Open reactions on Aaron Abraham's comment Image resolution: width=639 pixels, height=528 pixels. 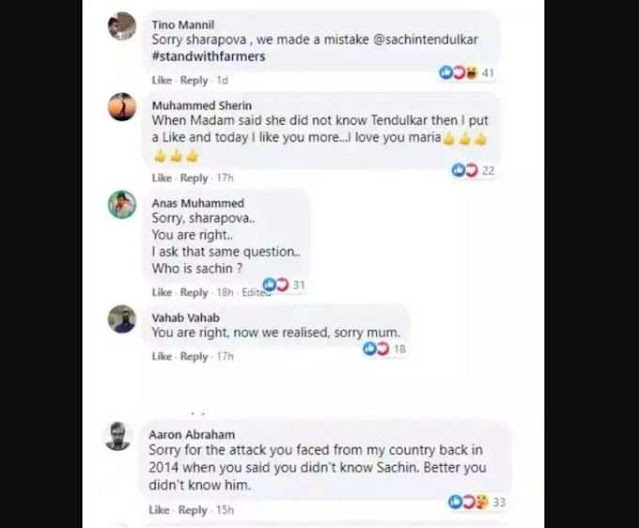(477, 502)
